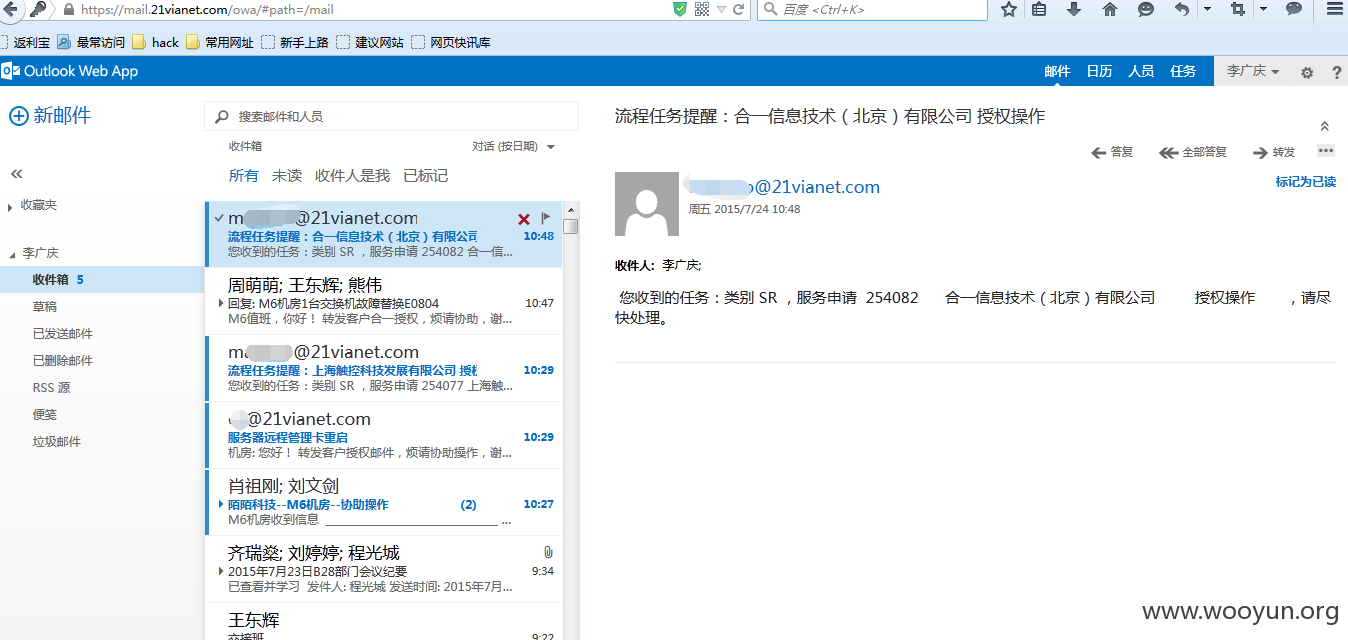
Task: Click the 搜索邮件和人员 search field
Action: click(x=391, y=116)
